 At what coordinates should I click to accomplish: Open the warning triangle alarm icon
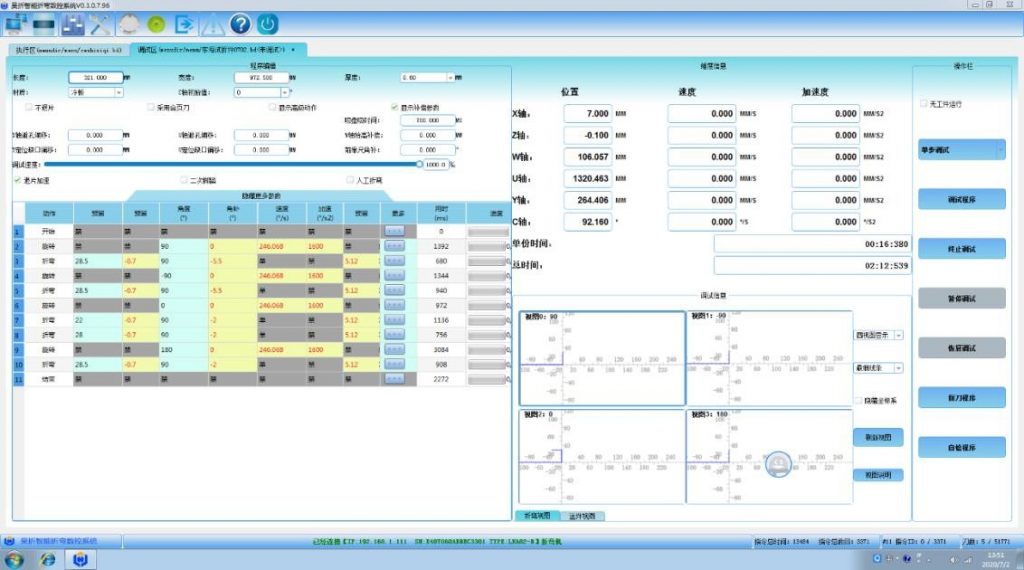pos(212,25)
